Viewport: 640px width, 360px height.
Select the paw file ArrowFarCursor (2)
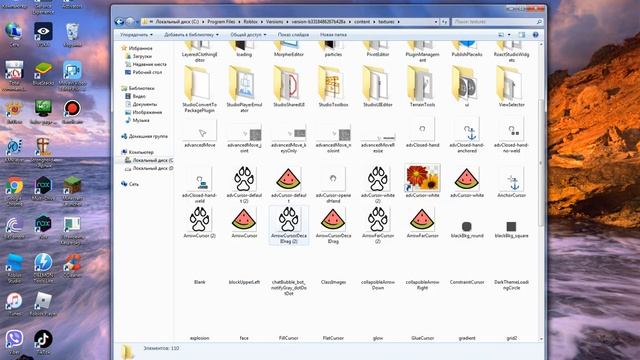tap(378, 225)
